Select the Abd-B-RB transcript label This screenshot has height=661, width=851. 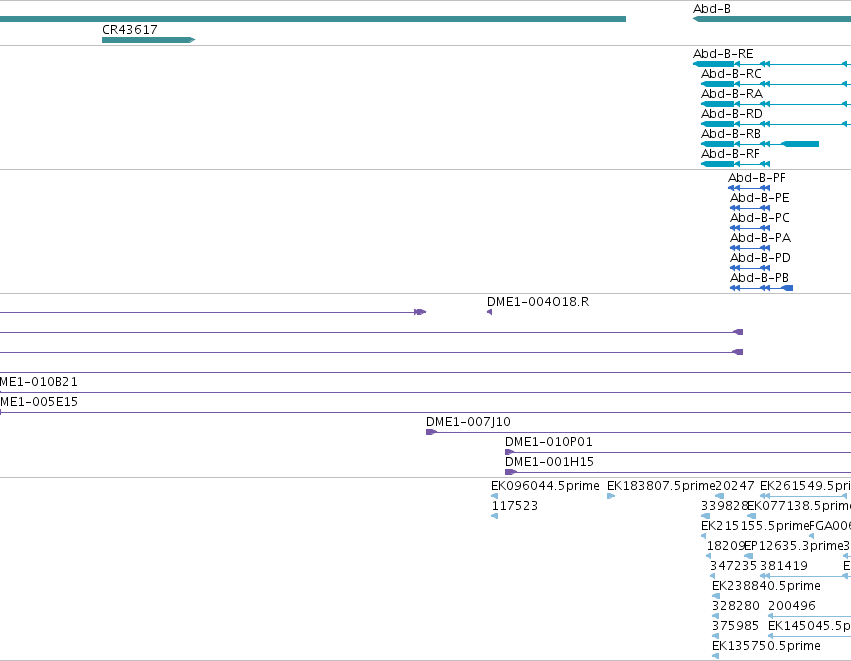pos(731,134)
